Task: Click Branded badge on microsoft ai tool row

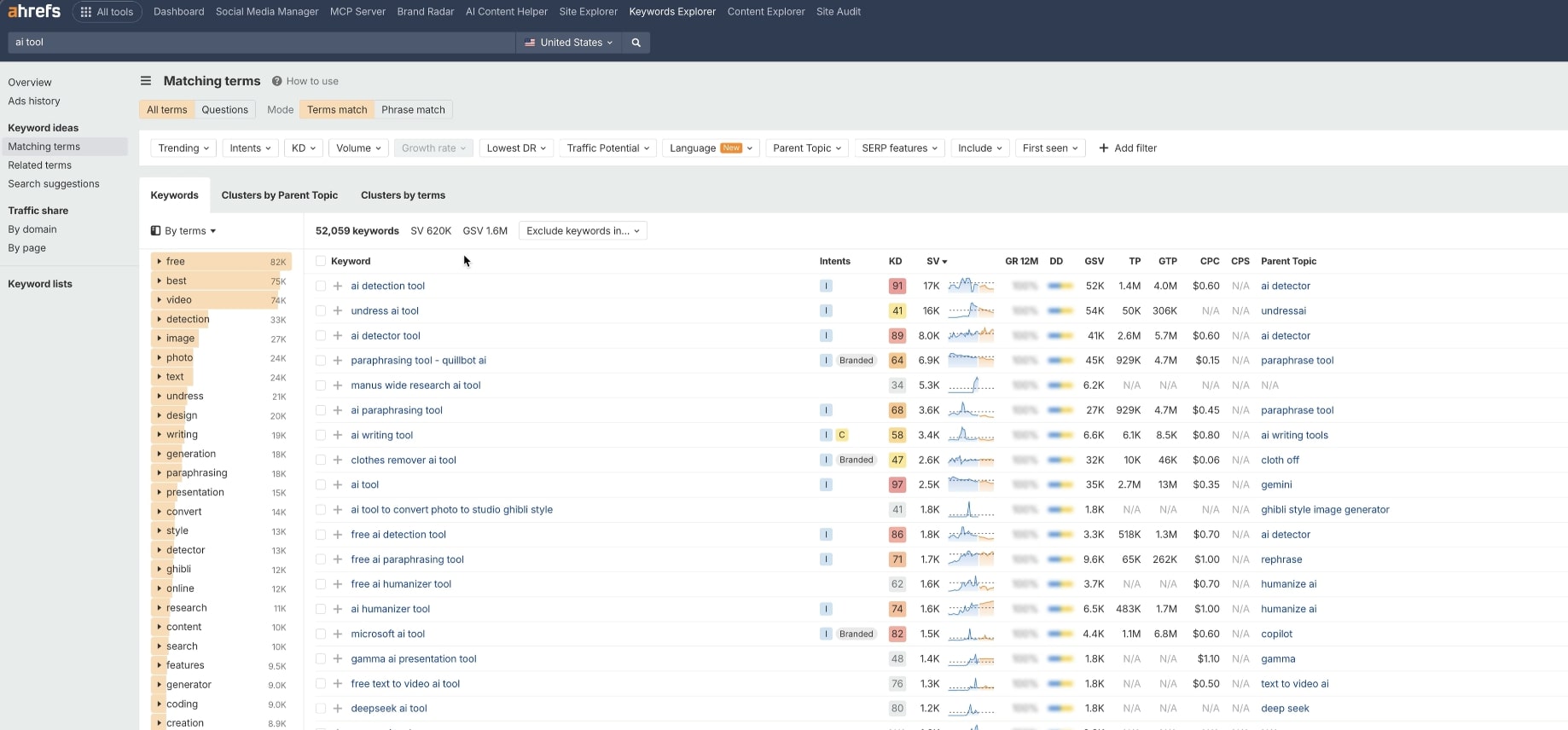Action: [856, 634]
